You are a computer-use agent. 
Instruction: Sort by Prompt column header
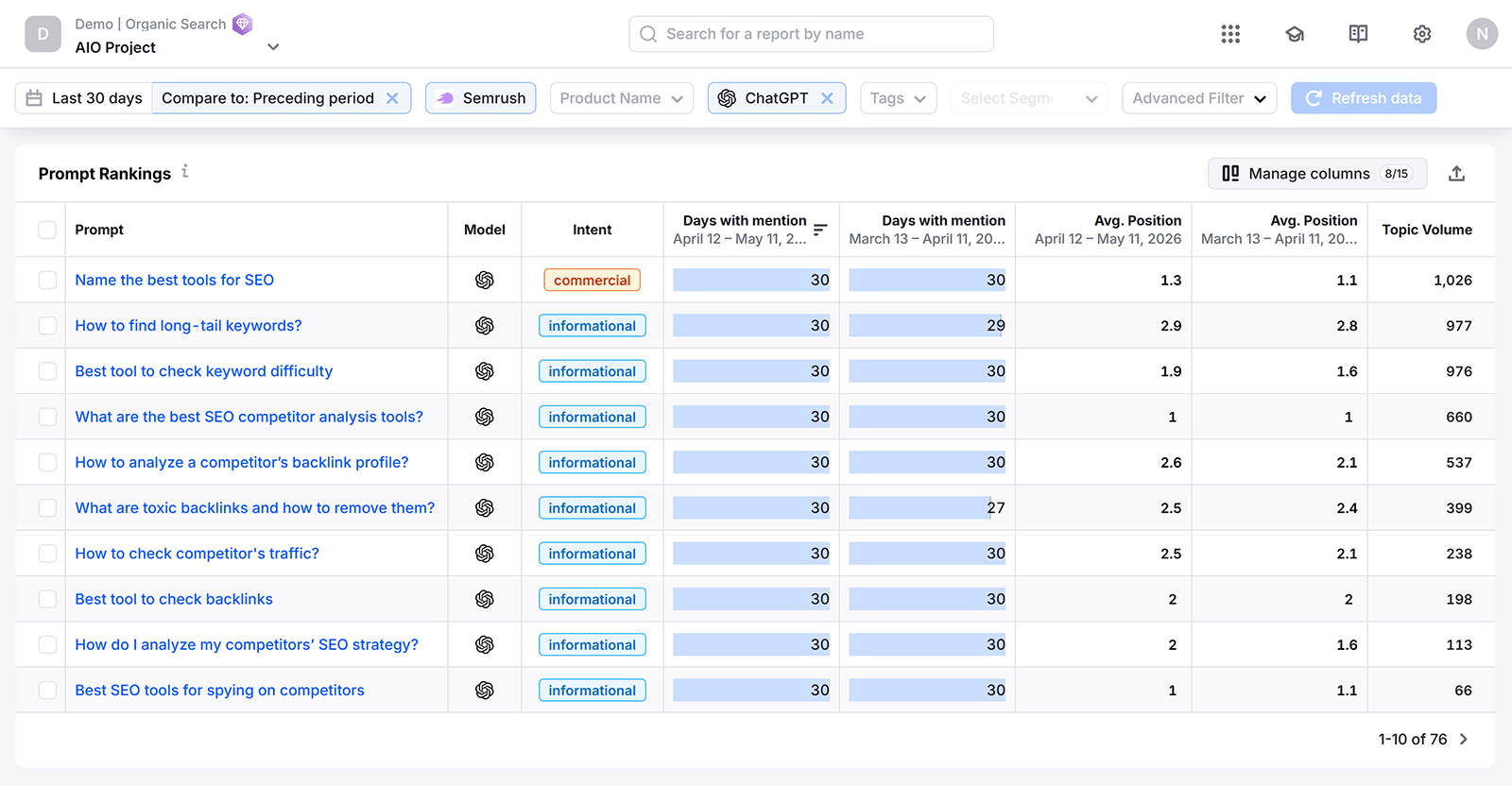point(99,230)
